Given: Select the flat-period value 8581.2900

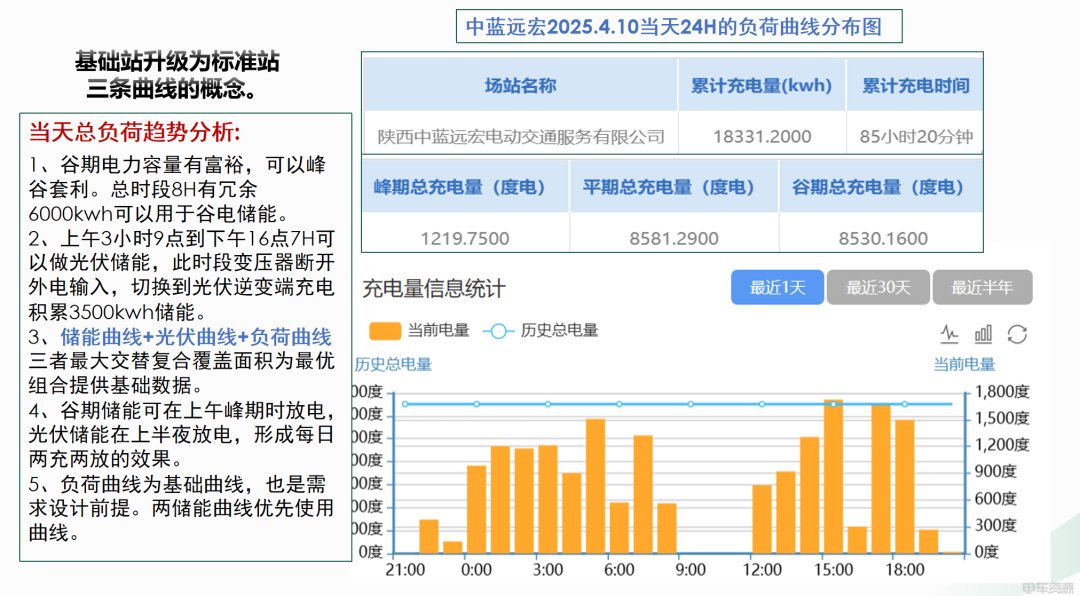Looking at the screenshot, I should pyautogui.click(x=674, y=238).
